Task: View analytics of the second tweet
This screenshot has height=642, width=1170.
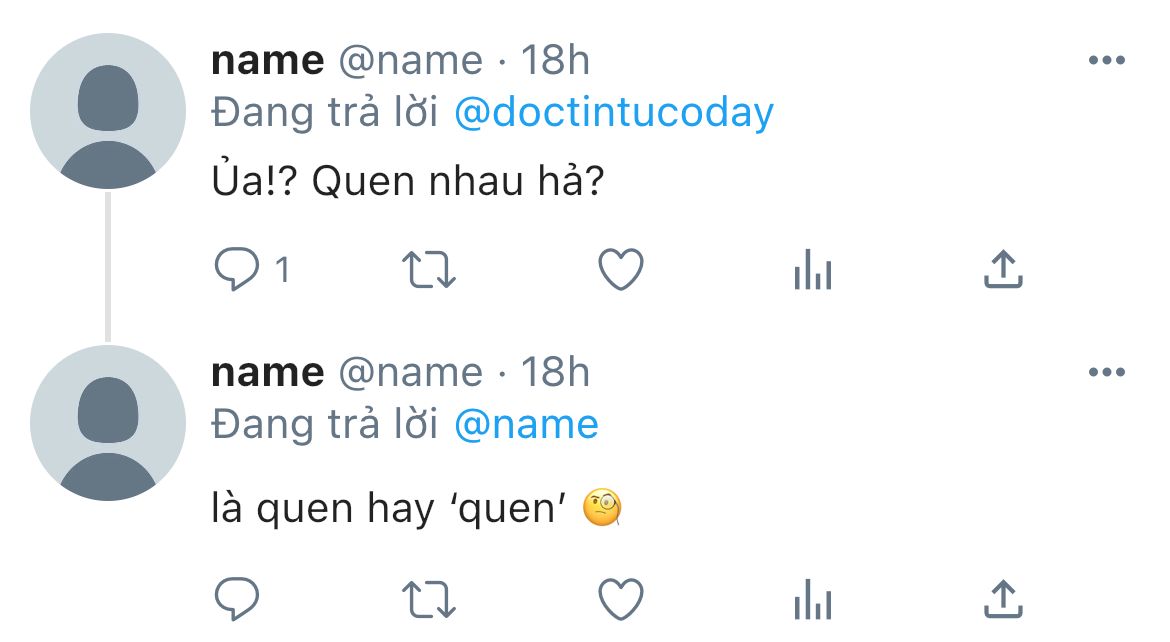Action: pos(812,599)
